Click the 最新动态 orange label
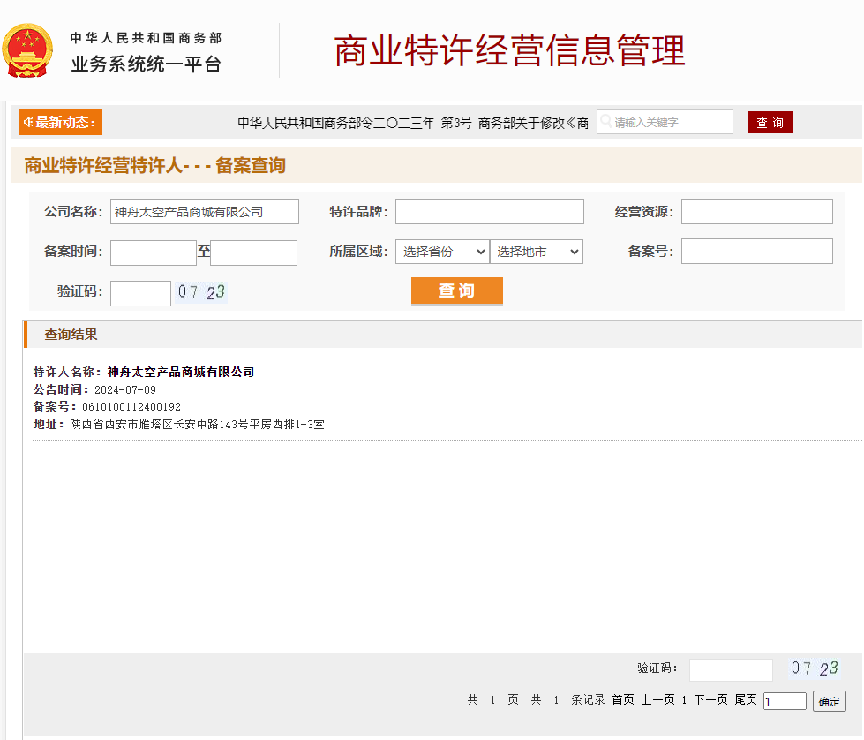 pos(60,122)
